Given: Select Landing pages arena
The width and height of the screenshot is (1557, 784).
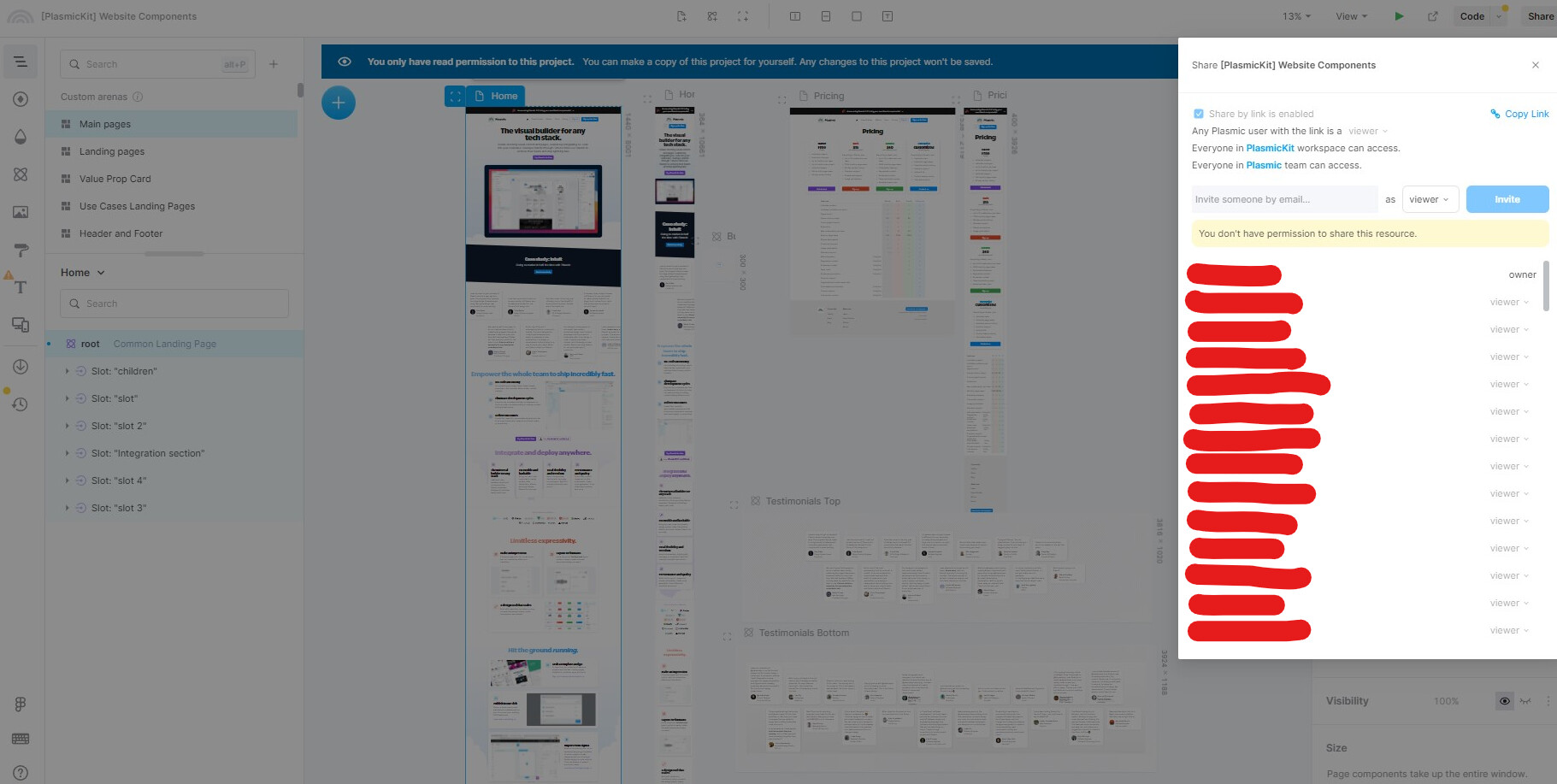Looking at the screenshot, I should (x=112, y=151).
